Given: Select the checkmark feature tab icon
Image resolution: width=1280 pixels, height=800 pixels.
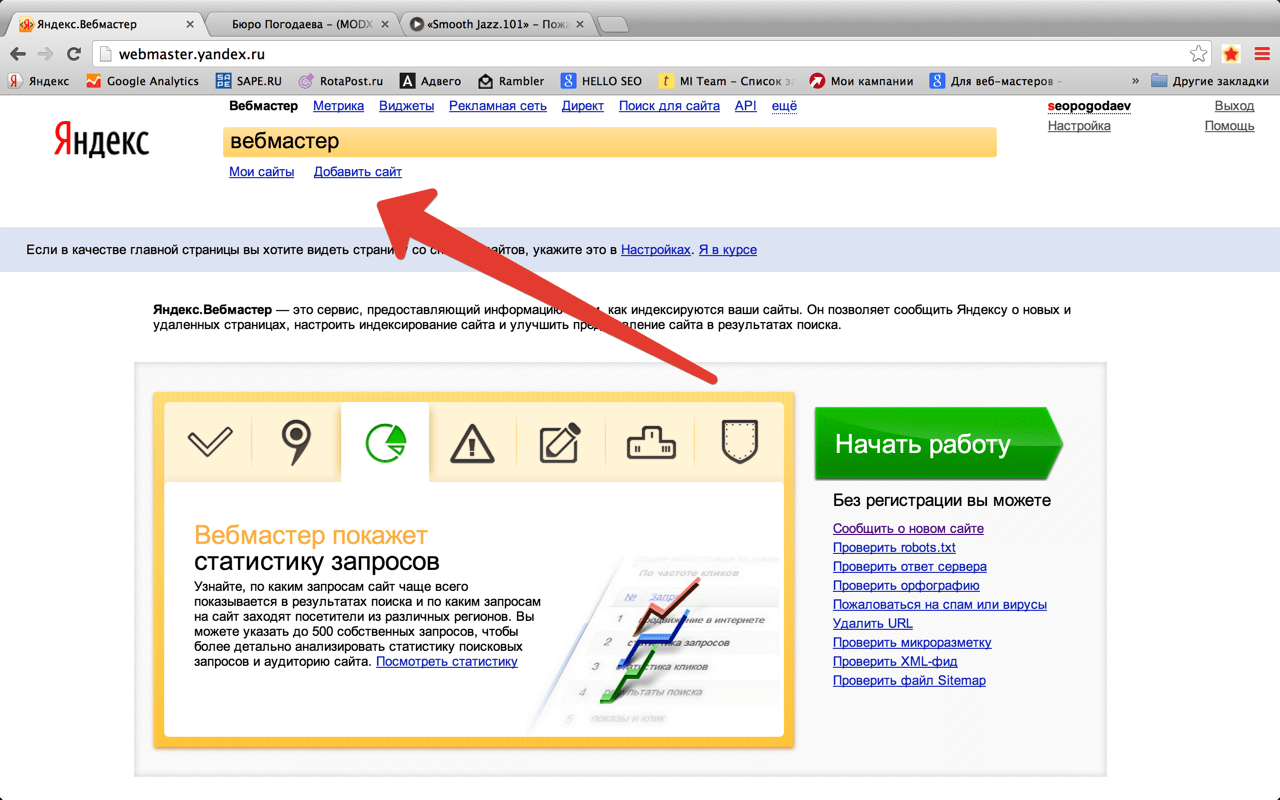Looking at the screenshot, I should tap(210, 441).
